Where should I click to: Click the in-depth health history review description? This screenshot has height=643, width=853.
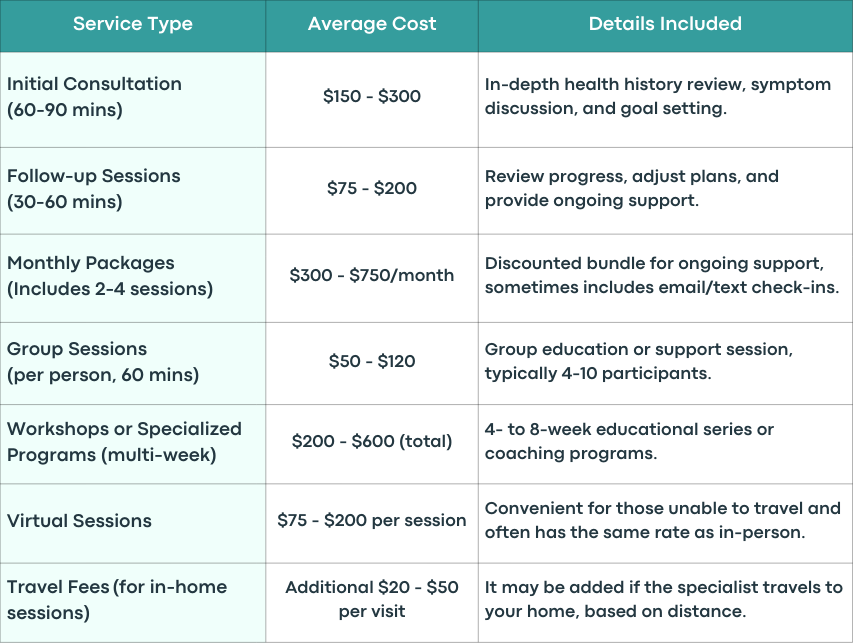click(x=658, y=96)
